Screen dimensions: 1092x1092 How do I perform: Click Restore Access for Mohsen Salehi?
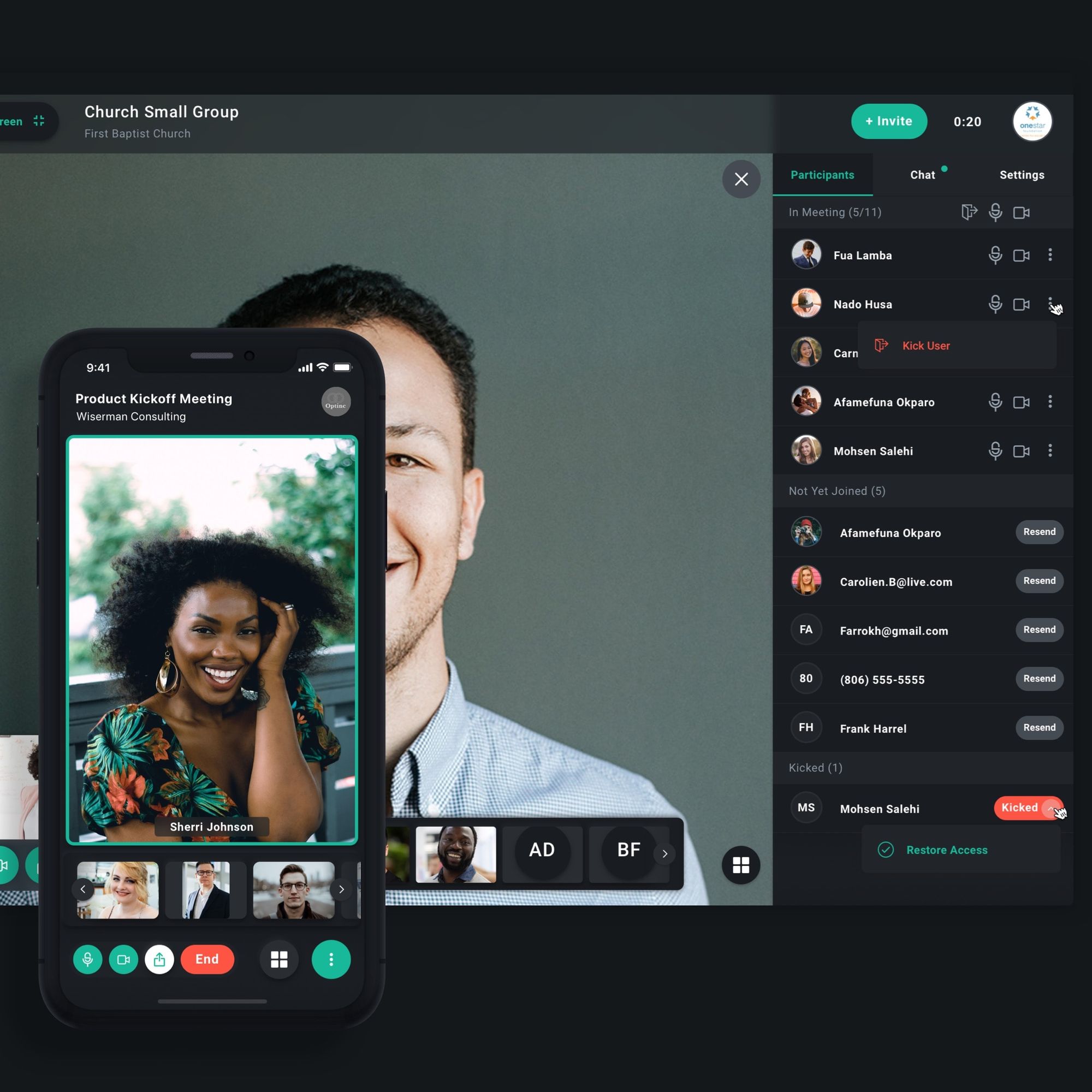(946, 850)
